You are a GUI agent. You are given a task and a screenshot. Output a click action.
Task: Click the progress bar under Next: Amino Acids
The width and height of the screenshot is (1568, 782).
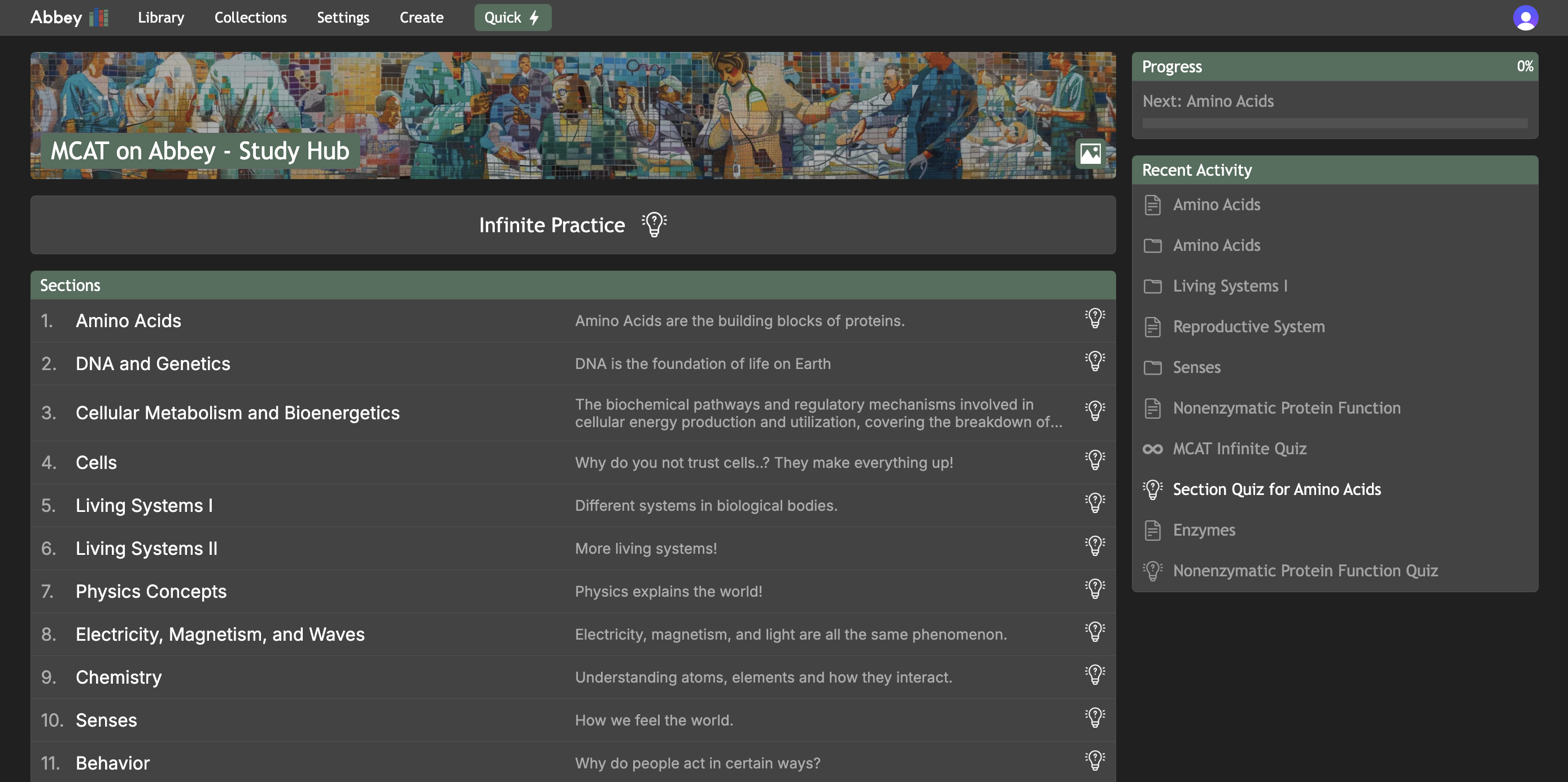pyautogui.click(x=1334, y=123)
